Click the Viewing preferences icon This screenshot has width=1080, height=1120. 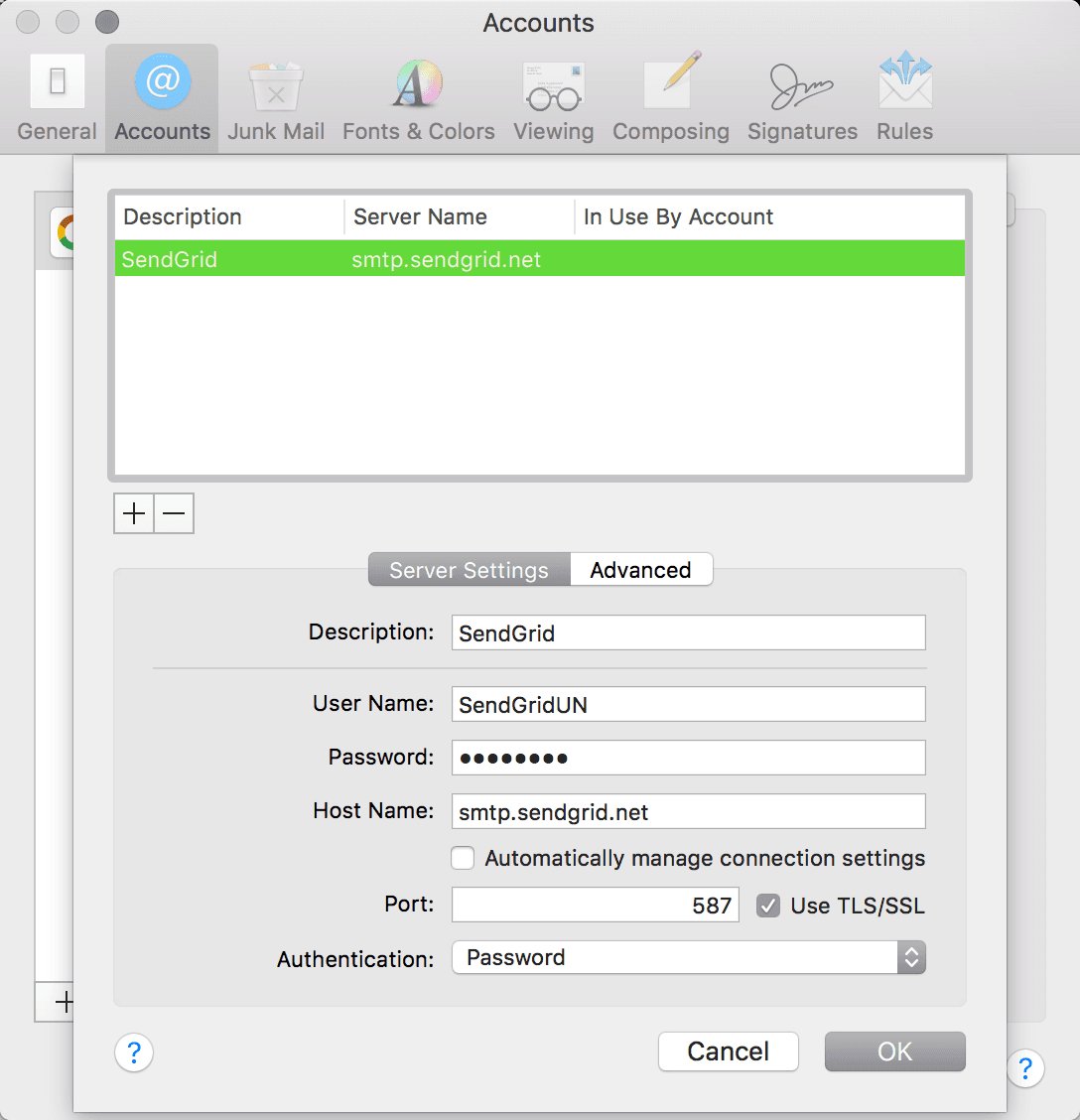click(552, 94)
